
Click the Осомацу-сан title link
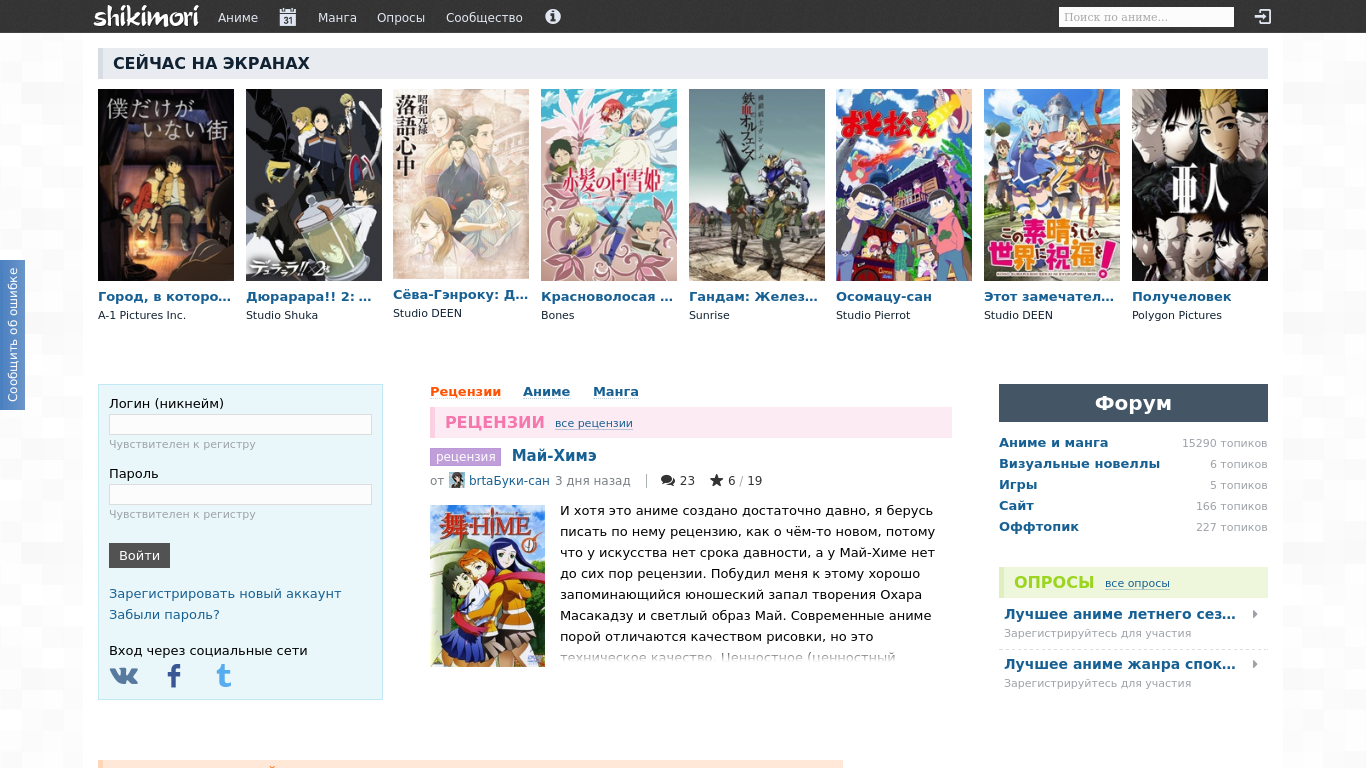click(884, 297)
